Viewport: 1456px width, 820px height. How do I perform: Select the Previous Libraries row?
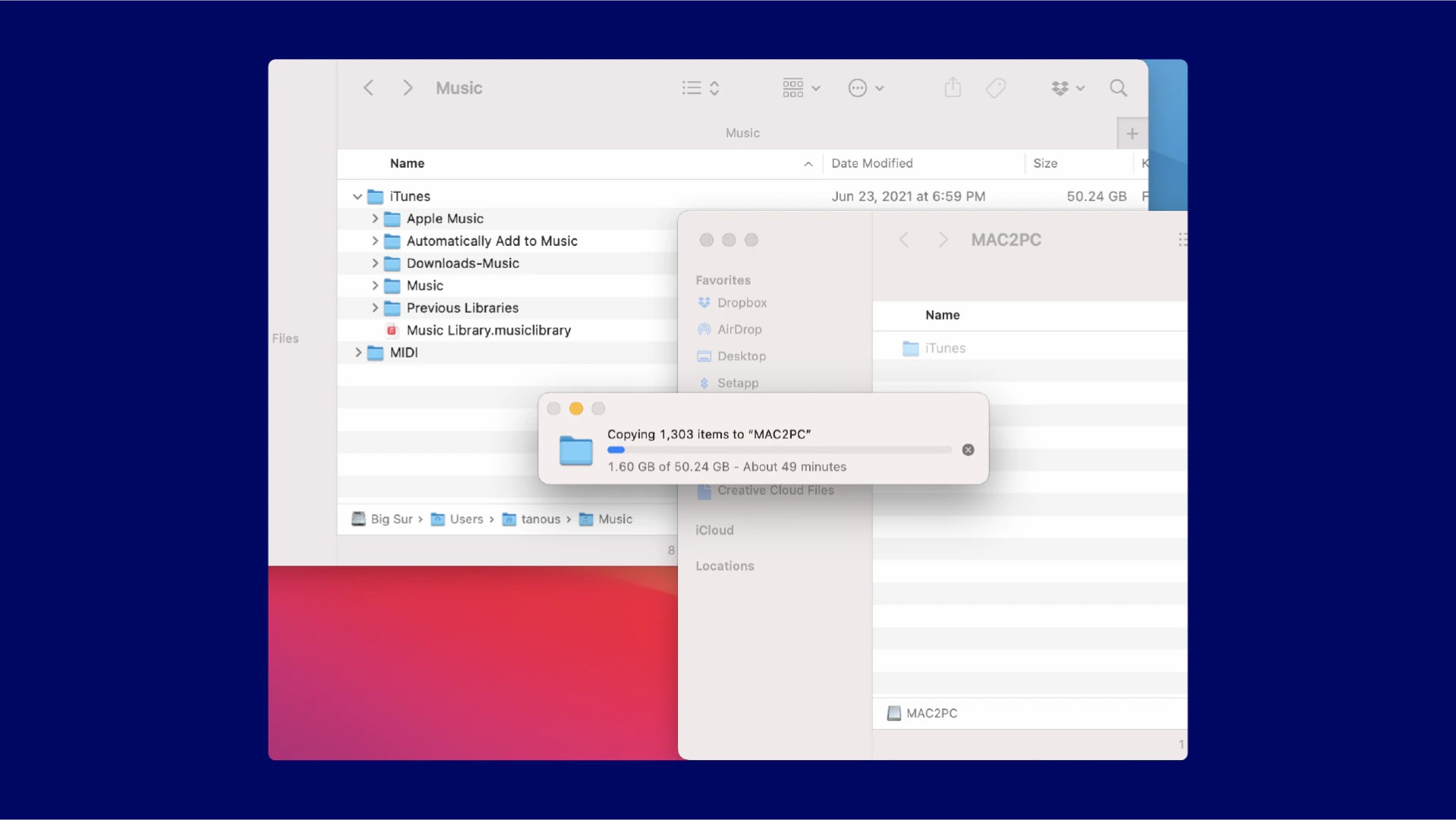click(507, 307)
